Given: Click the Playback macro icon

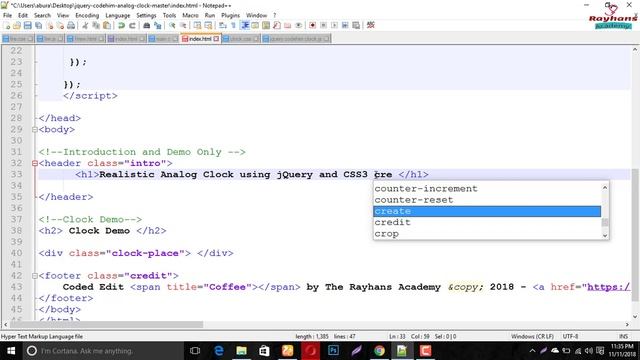Looking at the screenshot, I should 334,25.
